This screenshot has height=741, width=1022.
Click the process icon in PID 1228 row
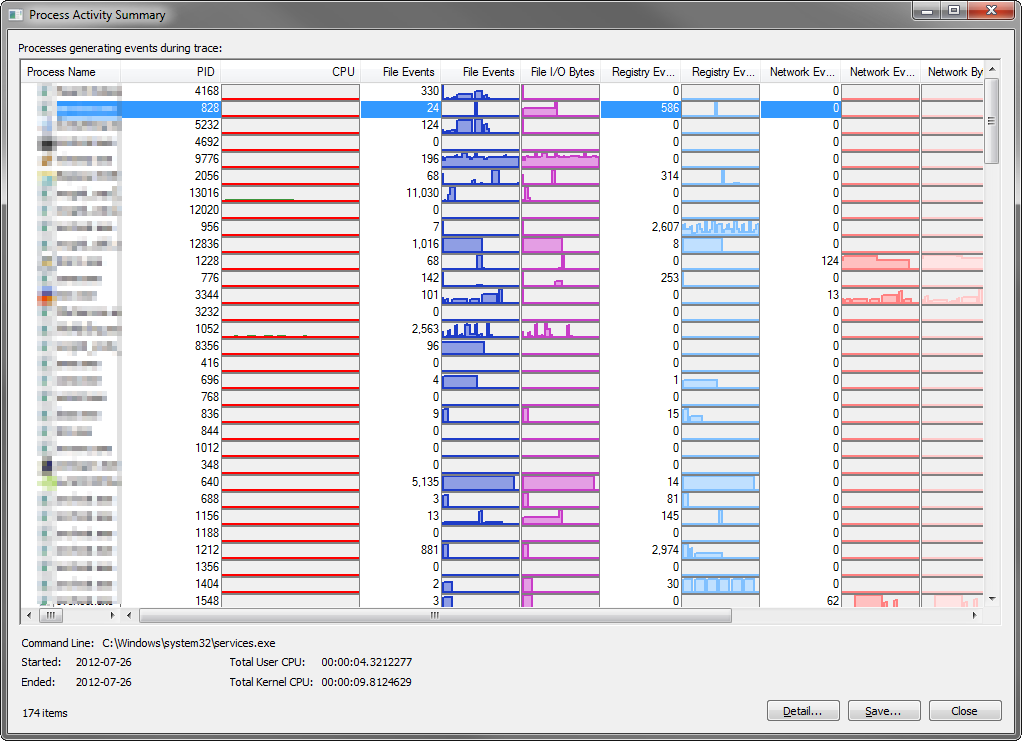(46, 261)
